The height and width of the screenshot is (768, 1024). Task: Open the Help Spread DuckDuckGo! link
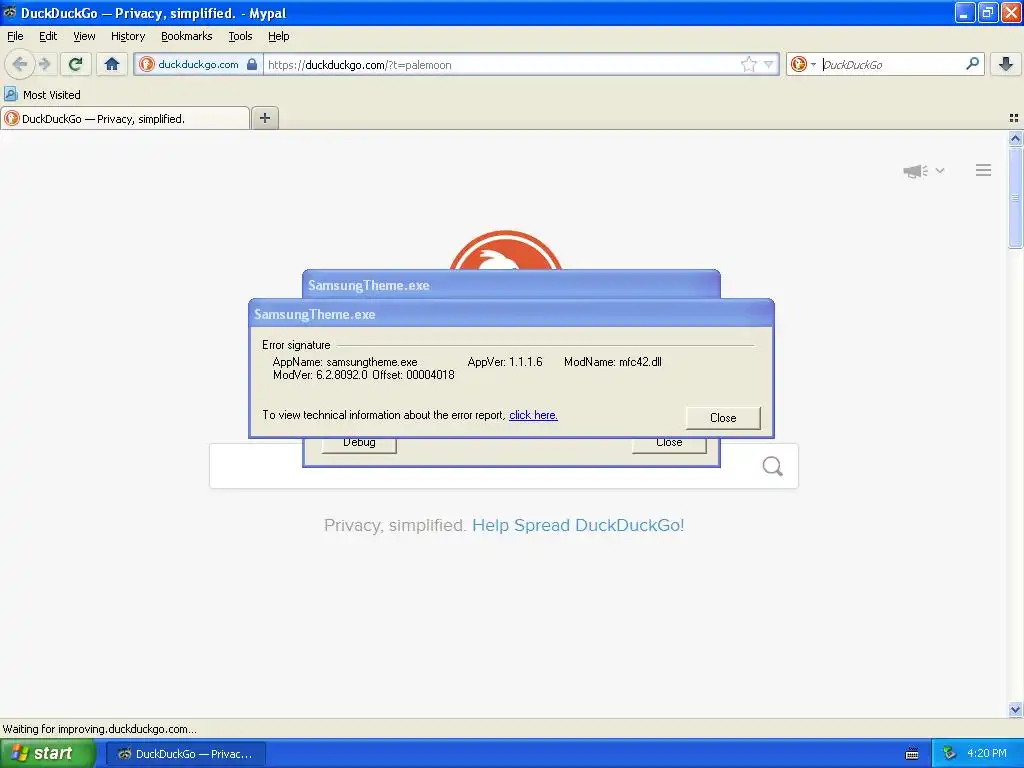point(578,525)
